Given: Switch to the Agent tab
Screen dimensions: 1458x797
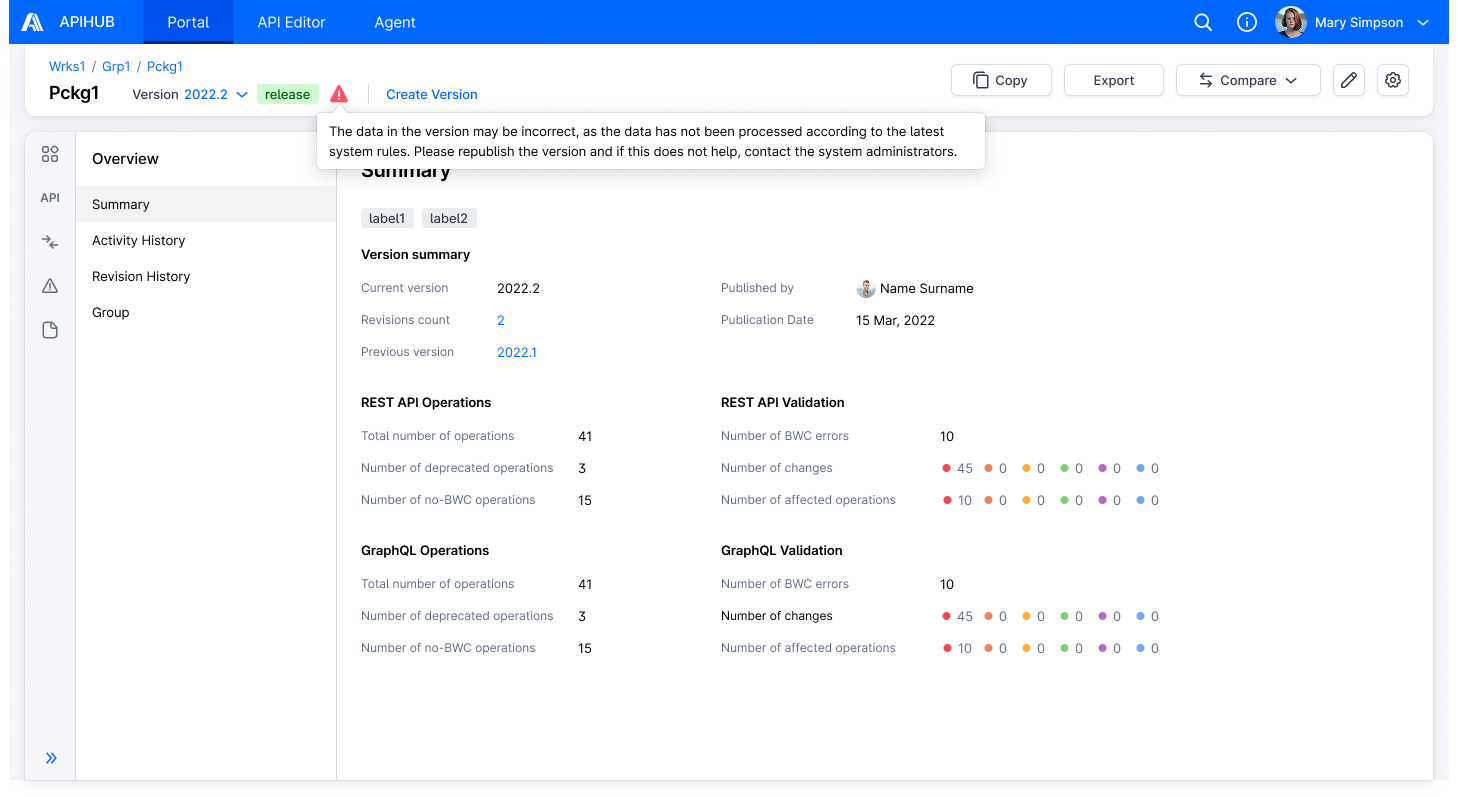Looking at the screenshot, I should coord(395,22).
